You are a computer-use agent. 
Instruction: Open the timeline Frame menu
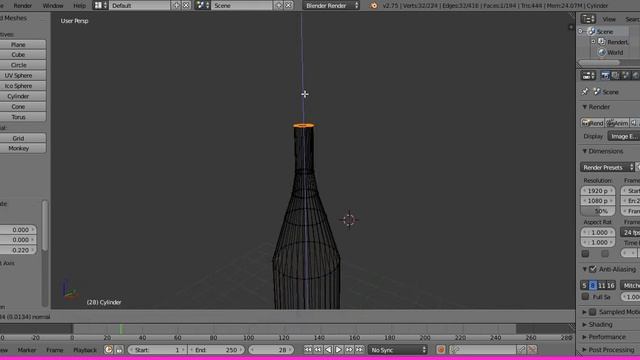pyautogui.click(x=54, y=350)
